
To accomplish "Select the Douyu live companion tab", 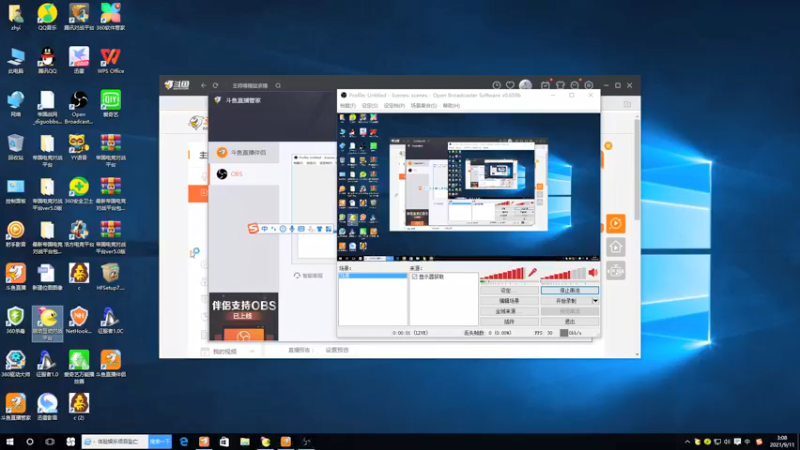I will coord(244,153).
